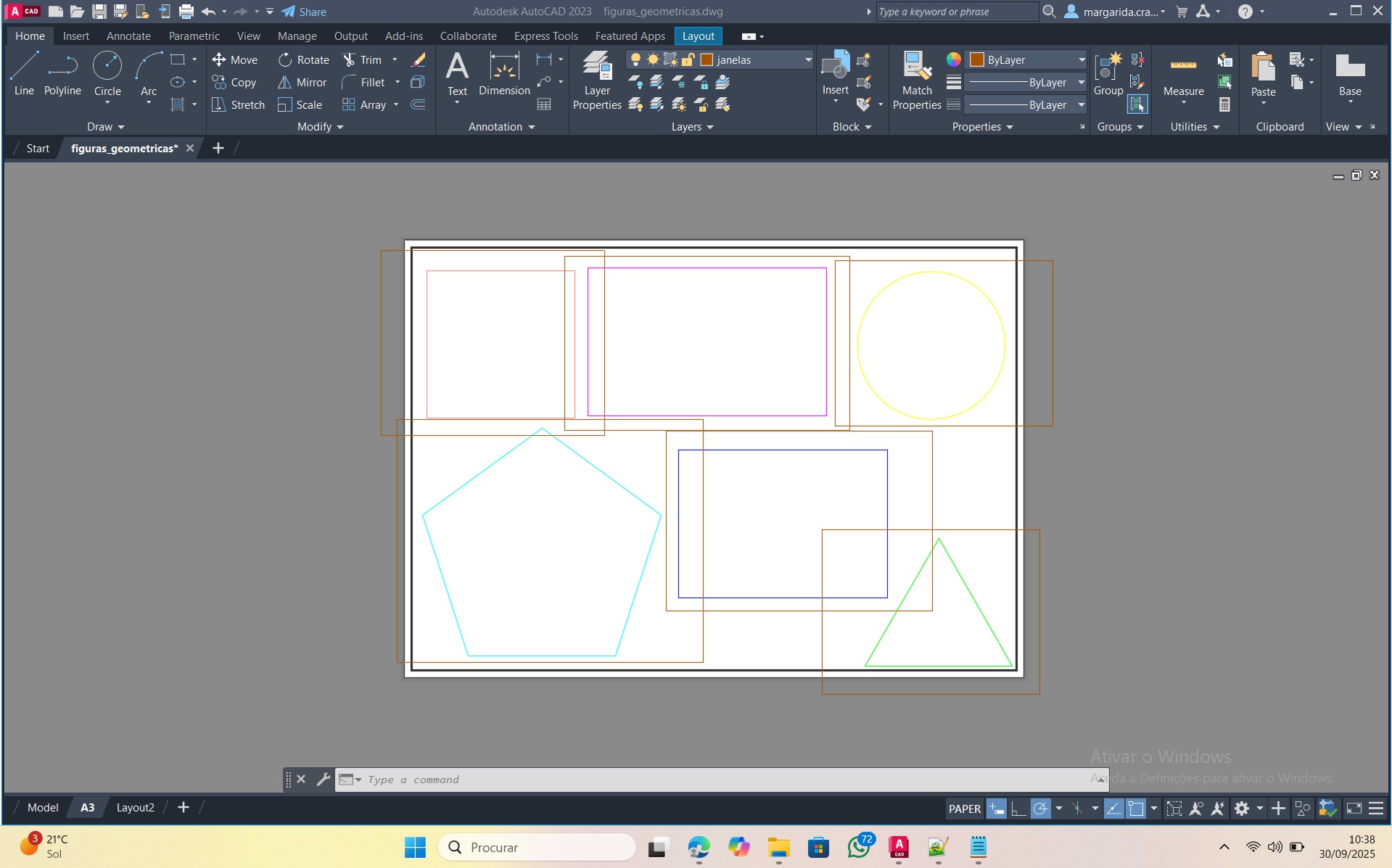Click the Share button

304,12
